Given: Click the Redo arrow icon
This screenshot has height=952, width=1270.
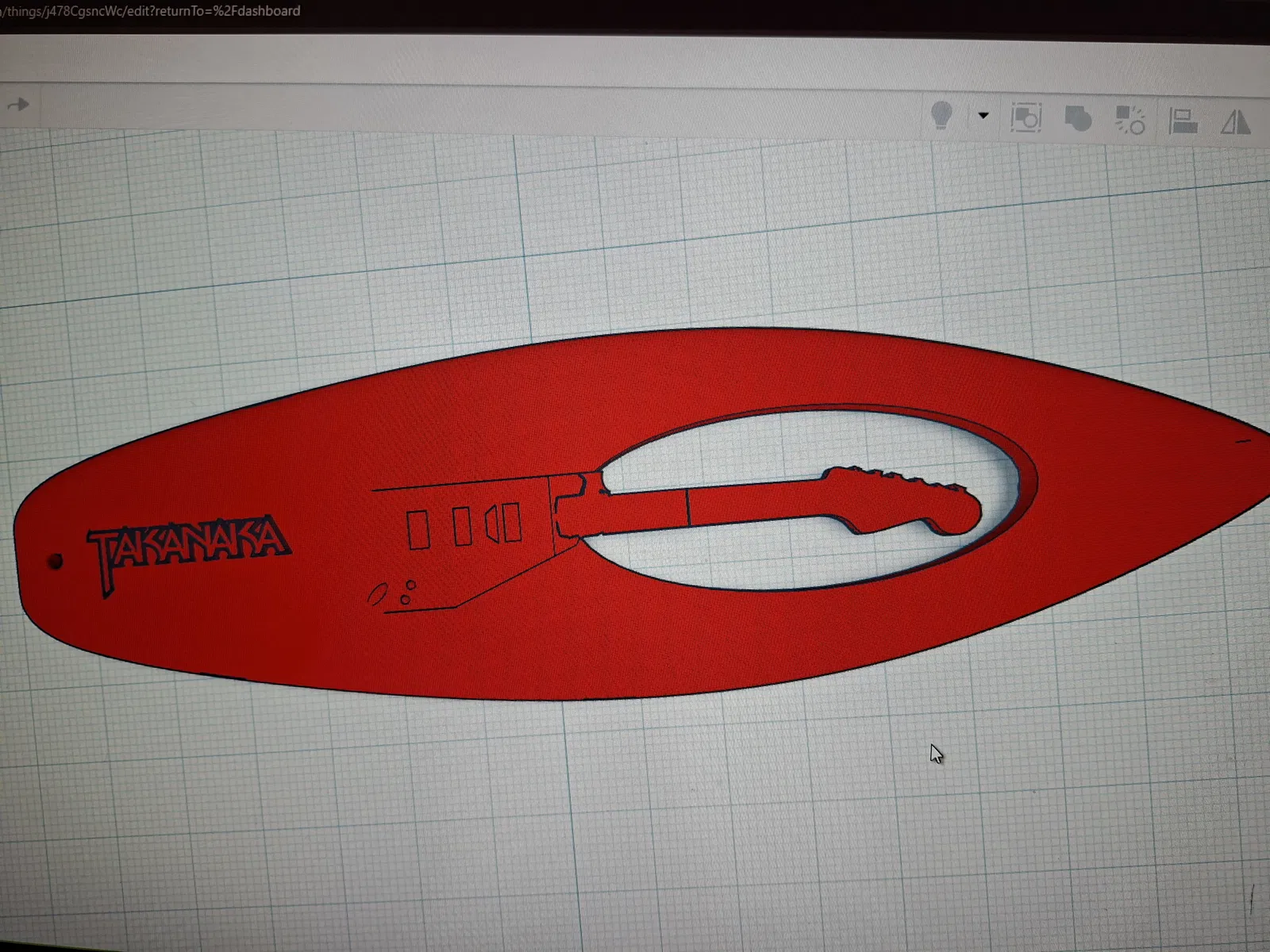Looking at the screenshot, I should click(18, 105).
